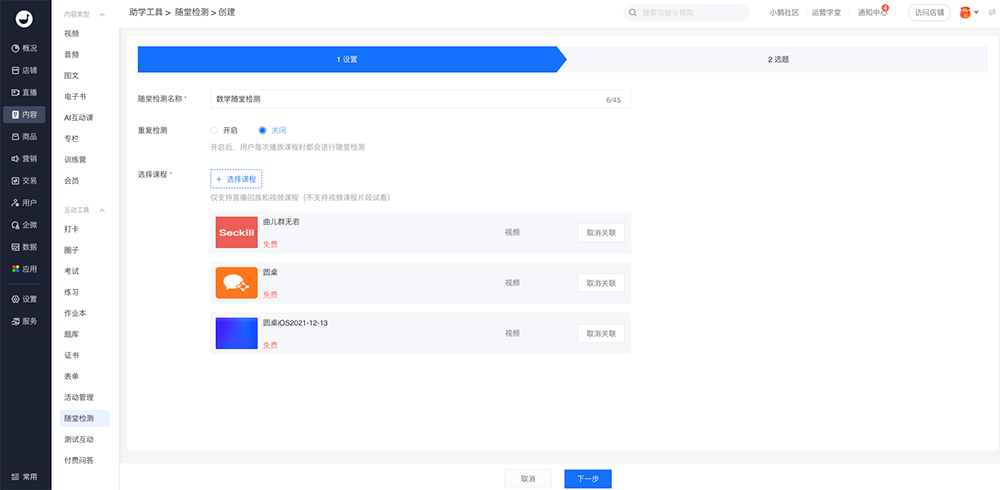
Task: Click the colorful 应用 apps icon
Action: pyautogui.click(x=15, y=268)
